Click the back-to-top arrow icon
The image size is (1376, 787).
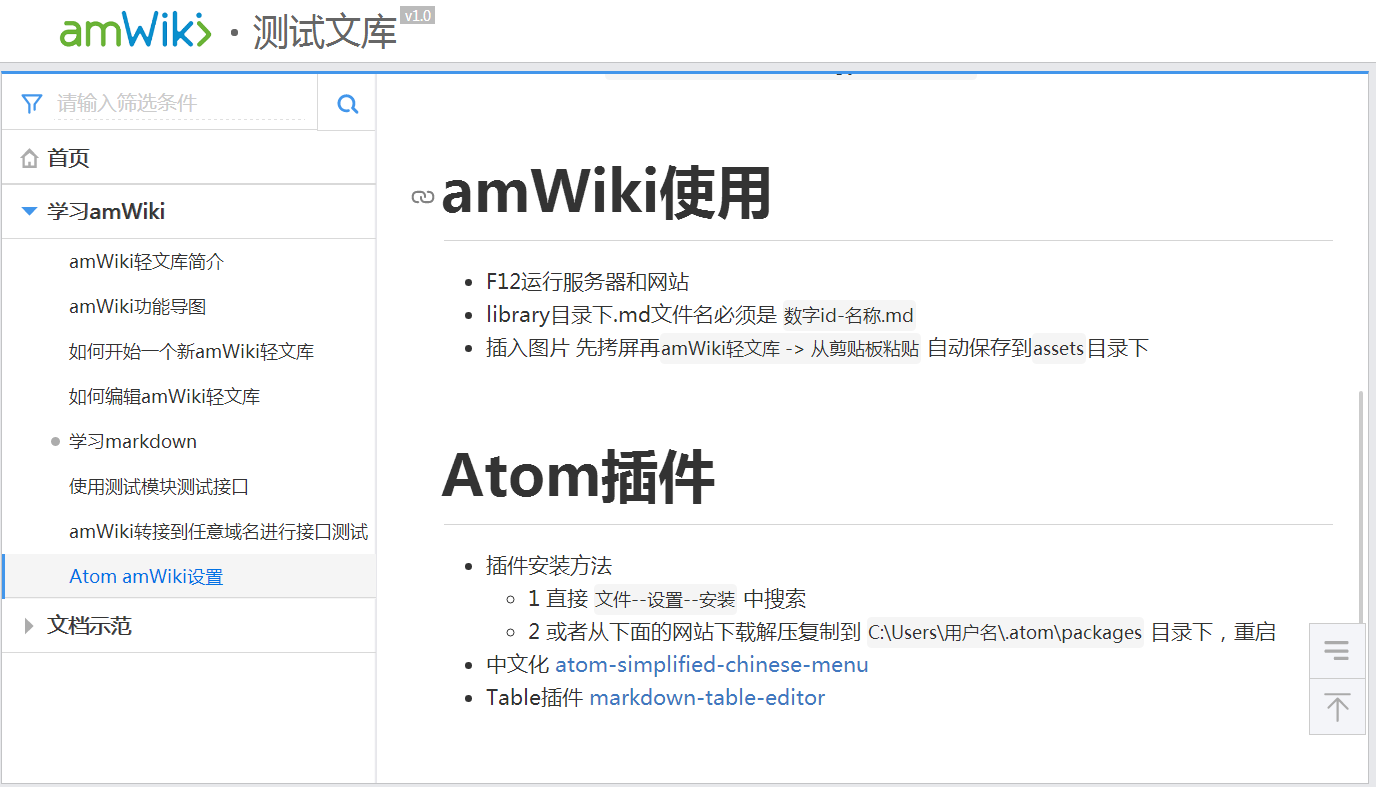1337,707
